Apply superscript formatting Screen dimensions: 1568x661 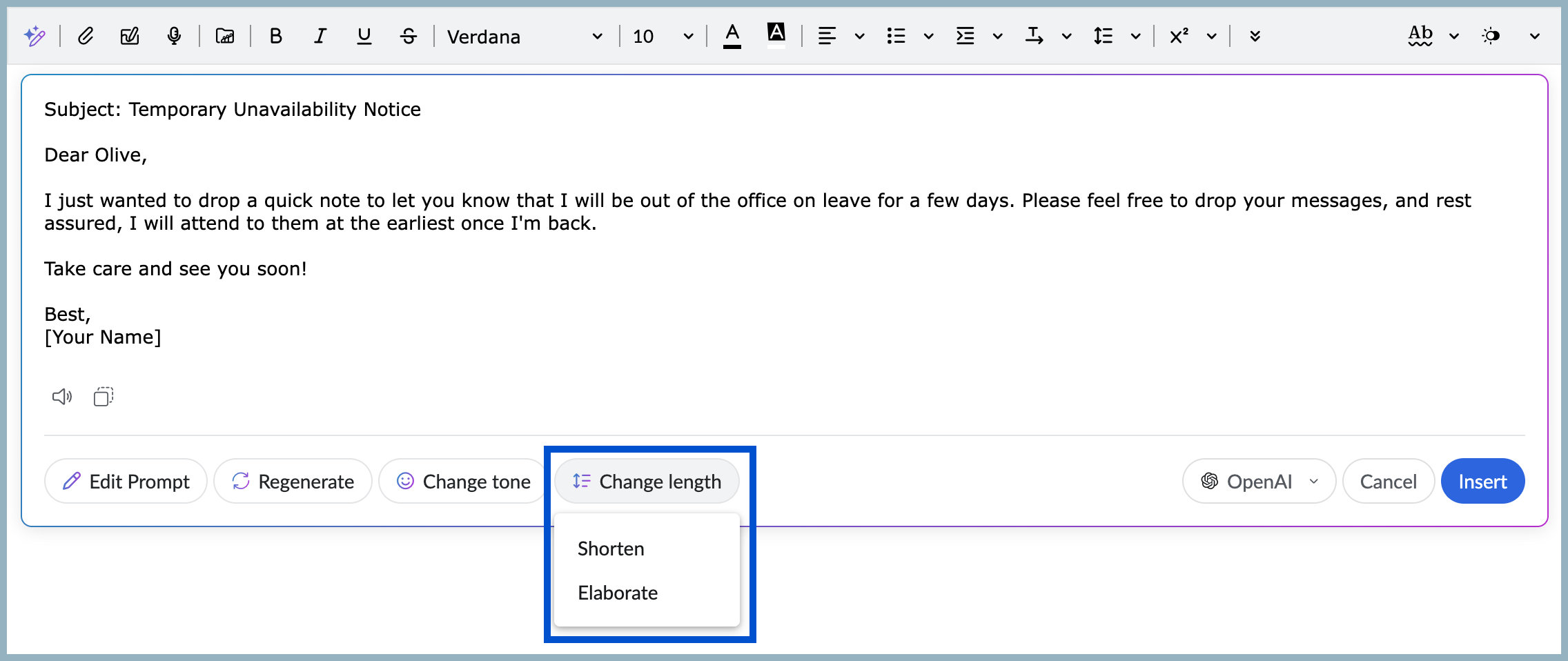[x=1177, y=36]
